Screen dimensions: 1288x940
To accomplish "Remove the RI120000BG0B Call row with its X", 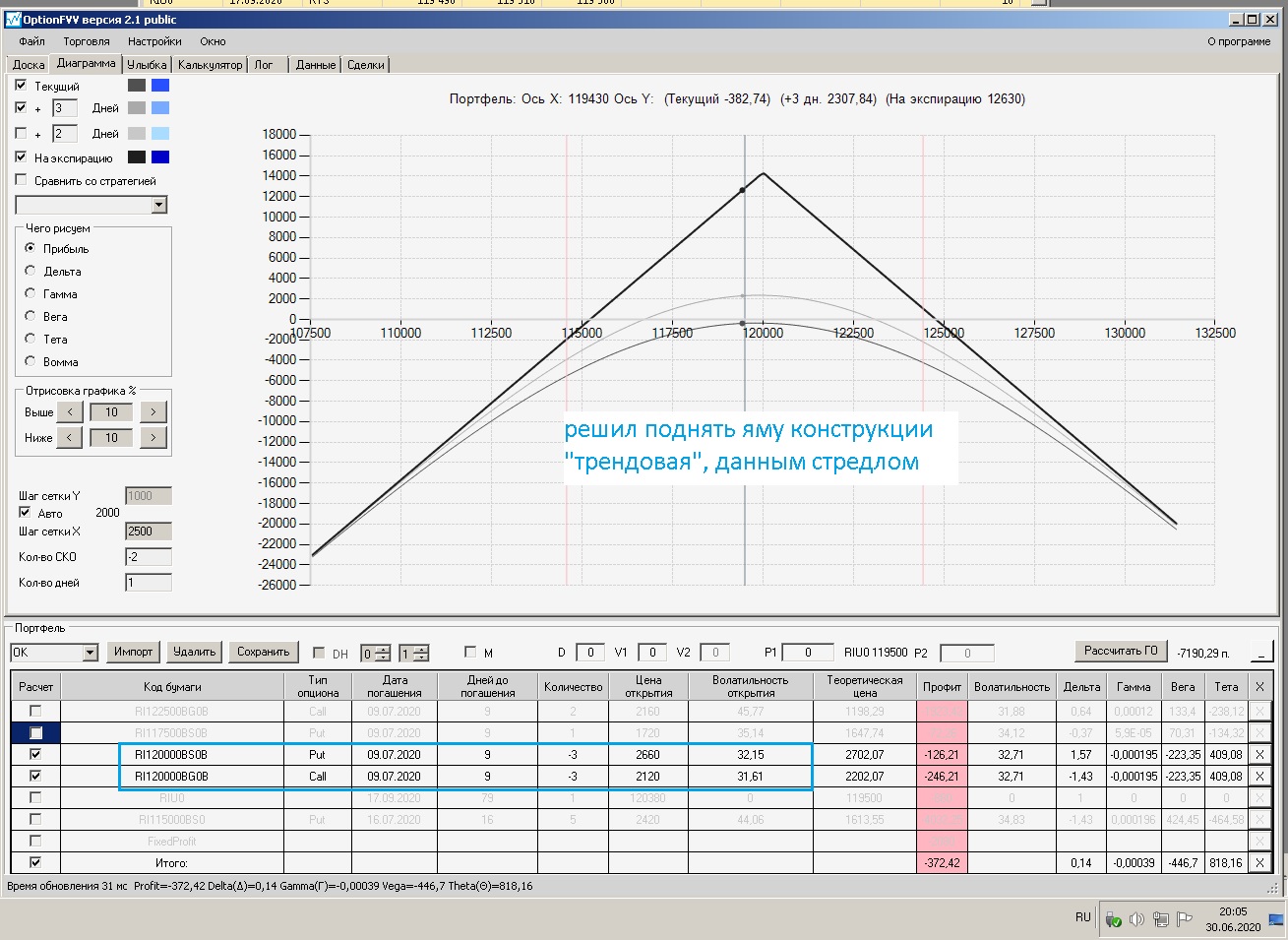I will tap(1259, 777).
